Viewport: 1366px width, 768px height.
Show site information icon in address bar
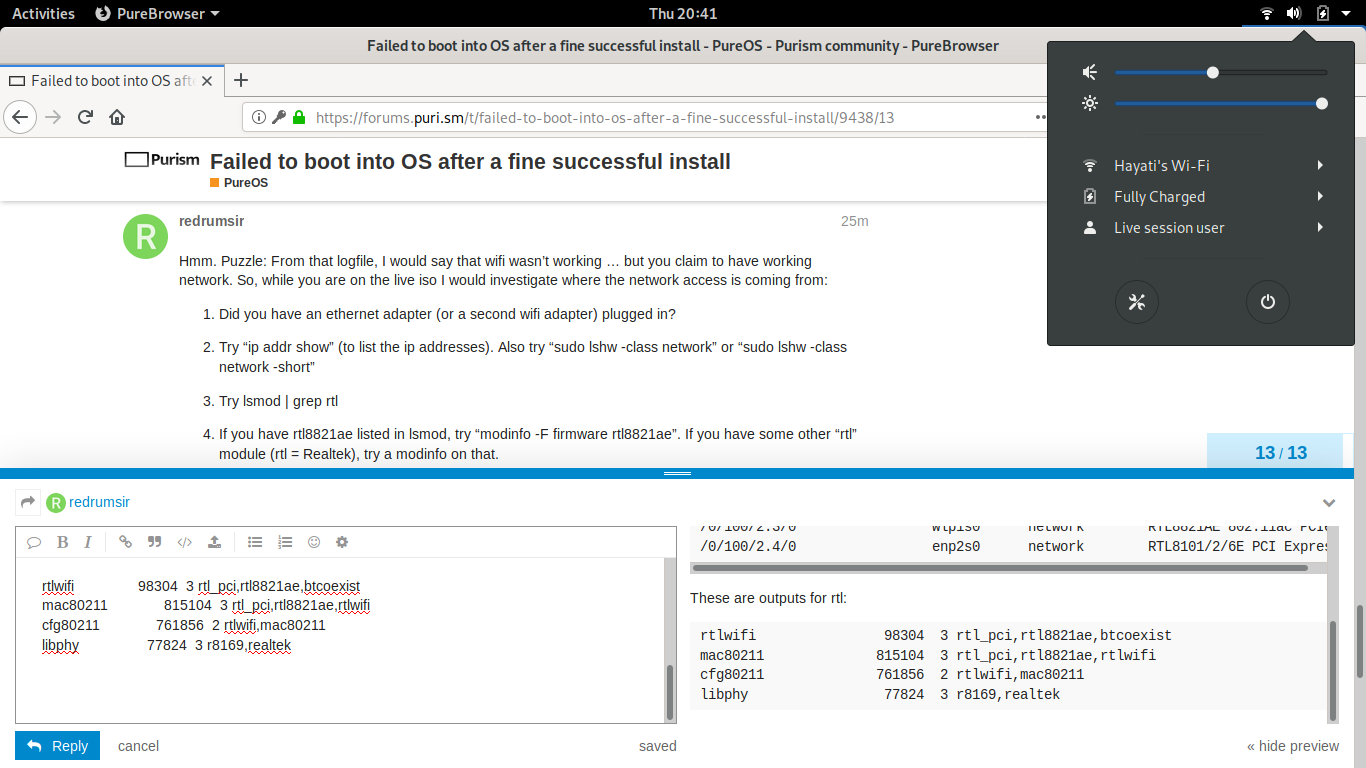pos(258,117)
